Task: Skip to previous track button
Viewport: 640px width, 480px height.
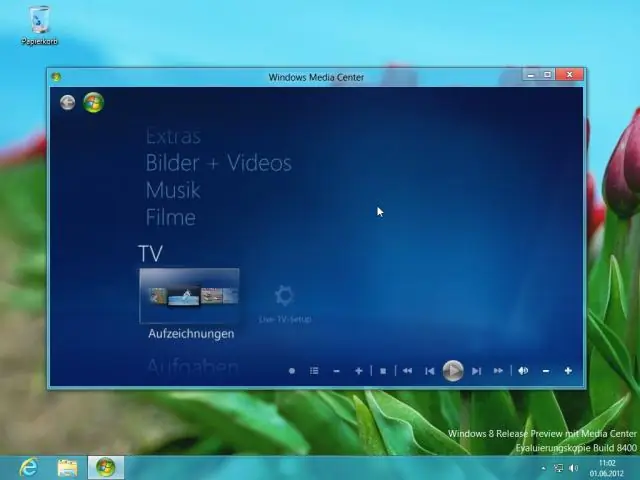Action: click(429, 371)
